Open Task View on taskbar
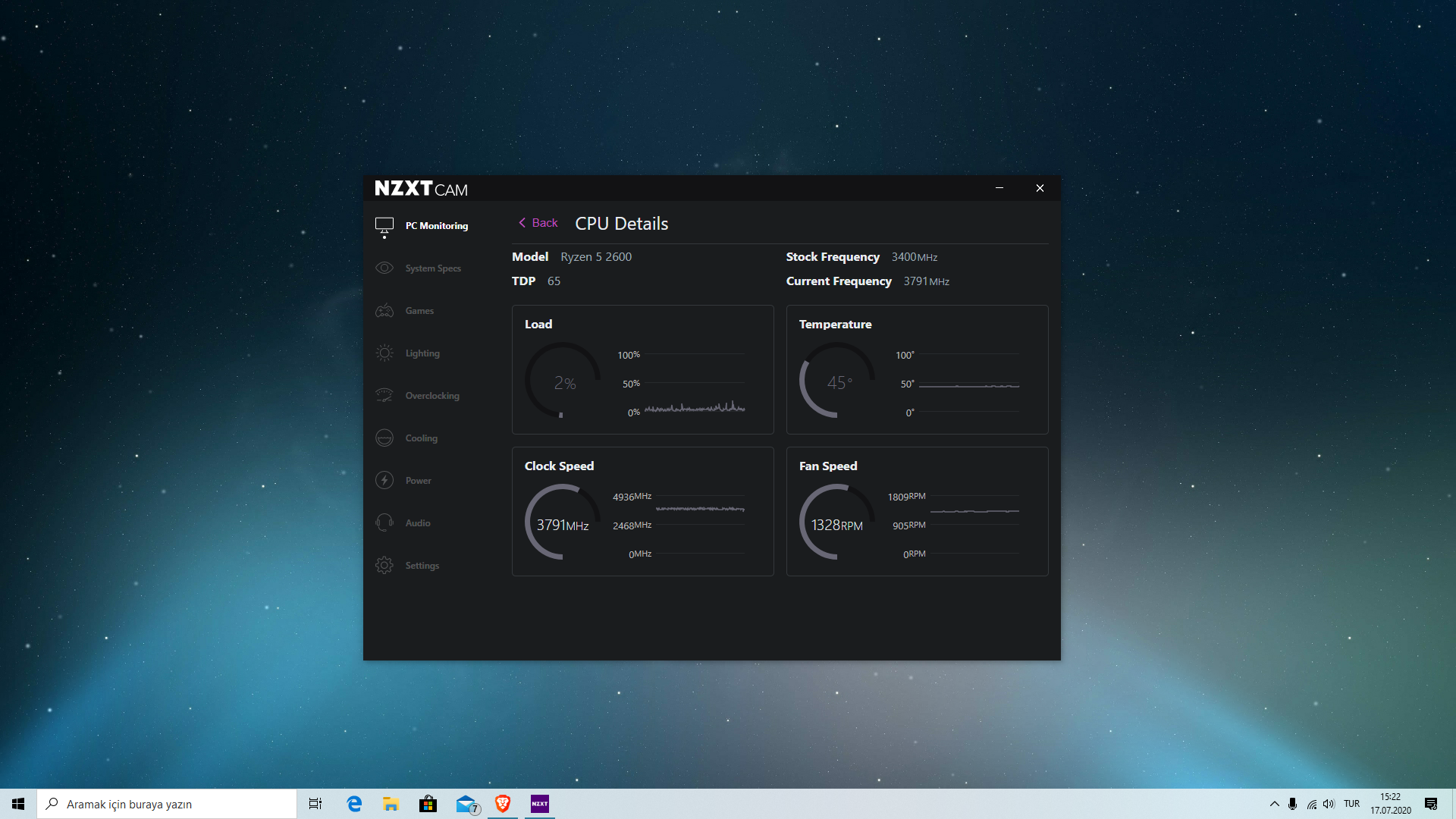Viewport: 1456px width, 819px height. (x=315, y=804)
